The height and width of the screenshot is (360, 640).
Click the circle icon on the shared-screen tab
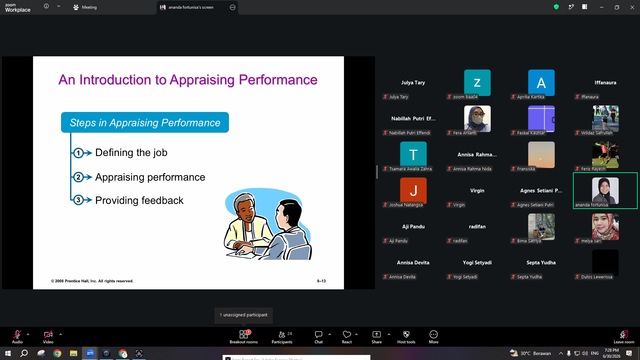233,7
